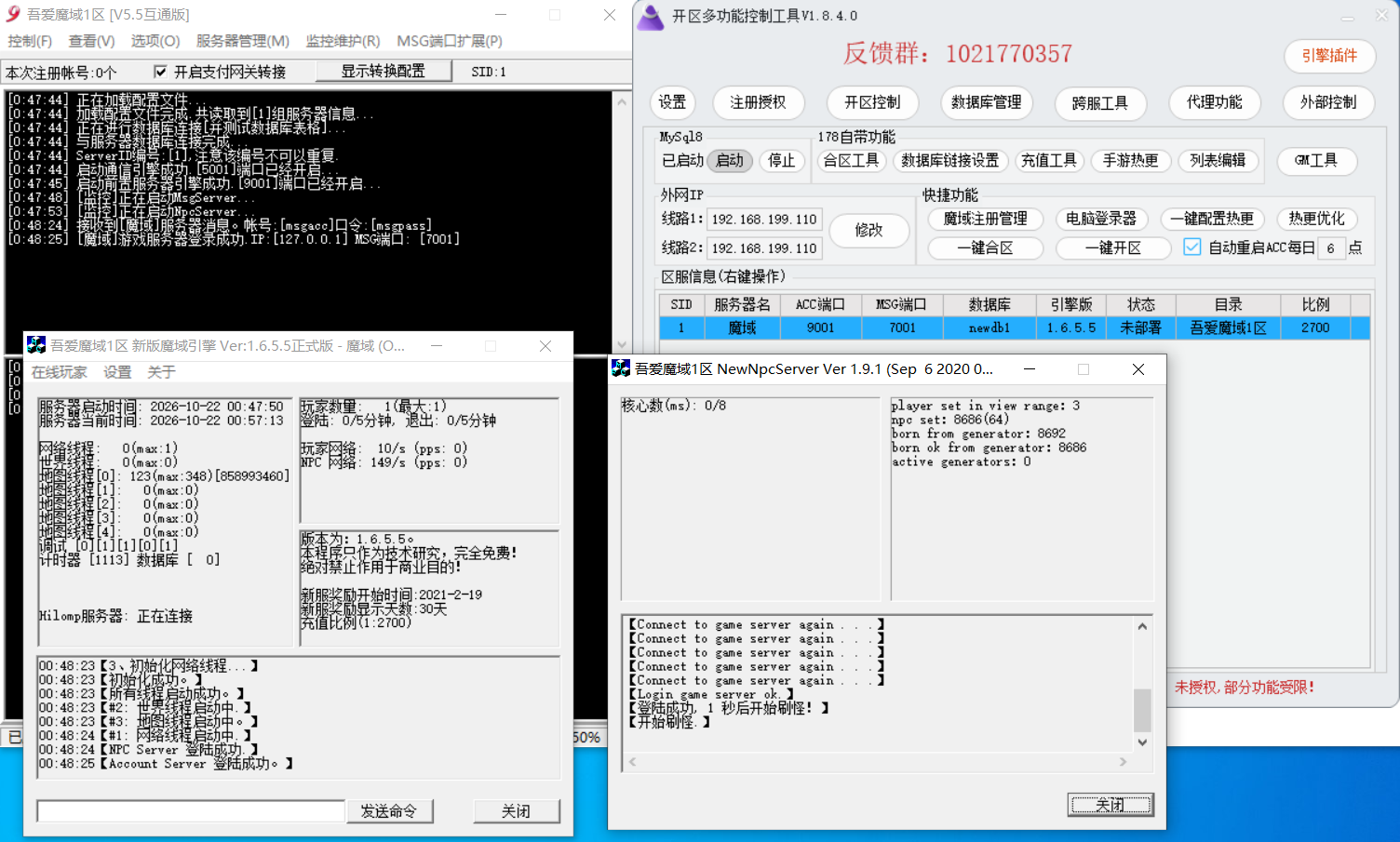Click 一键配置热更 button
Image resolution: width=1400 pixels, height=842 pixels.
(x=1212, y=219)
